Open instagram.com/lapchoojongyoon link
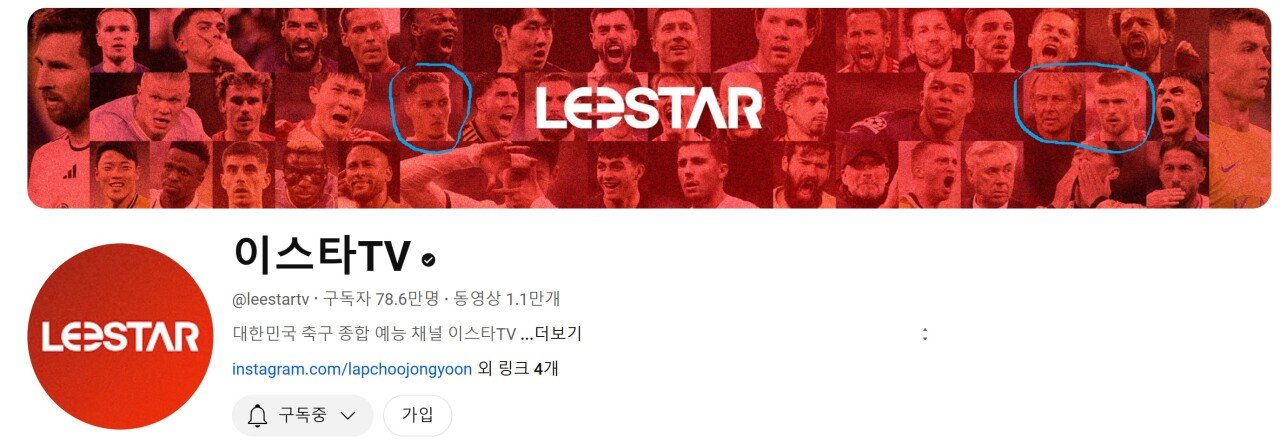 pyautogui.click(x=352, y=369)
